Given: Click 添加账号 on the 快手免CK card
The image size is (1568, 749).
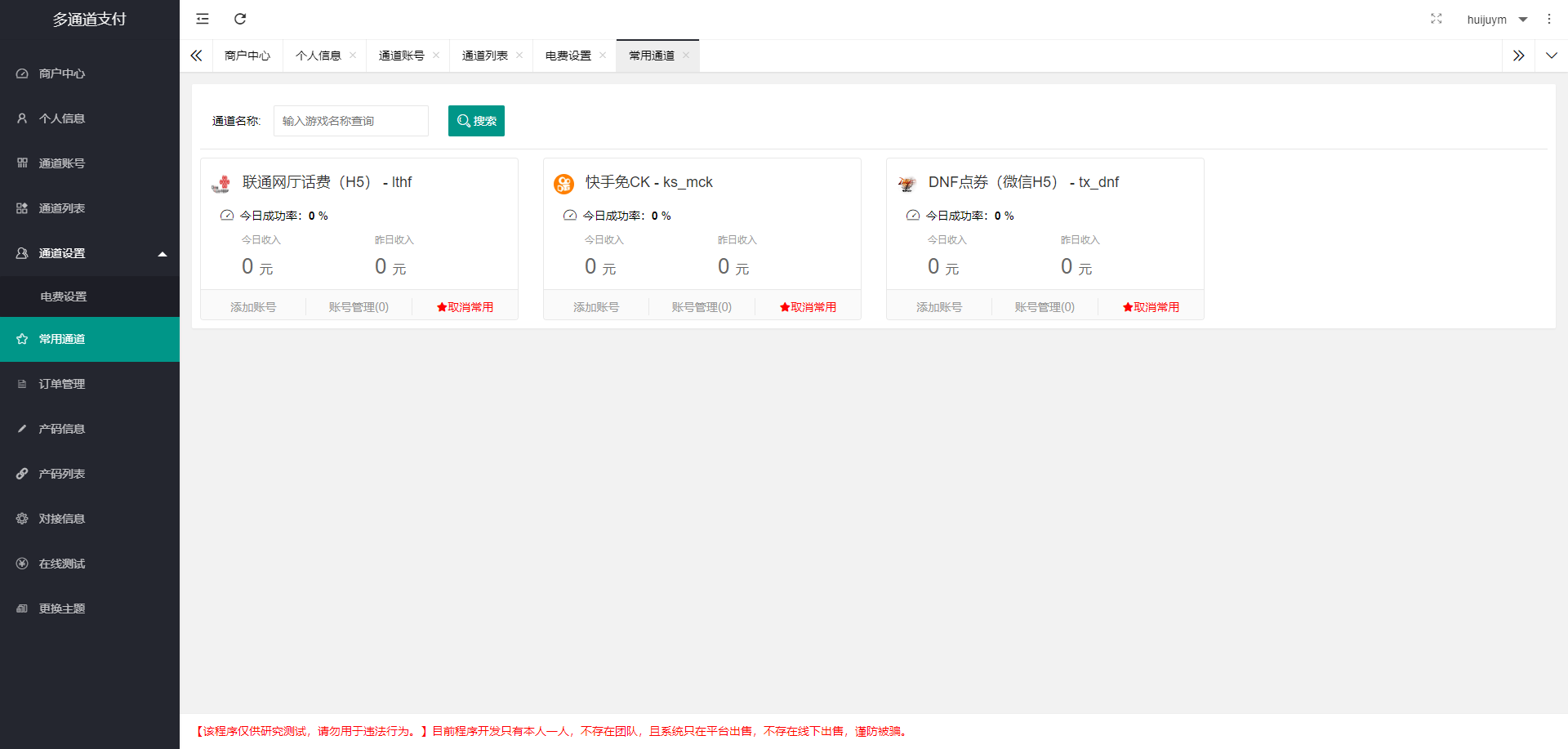Looking at the screenshot, I should coord(596,307).
